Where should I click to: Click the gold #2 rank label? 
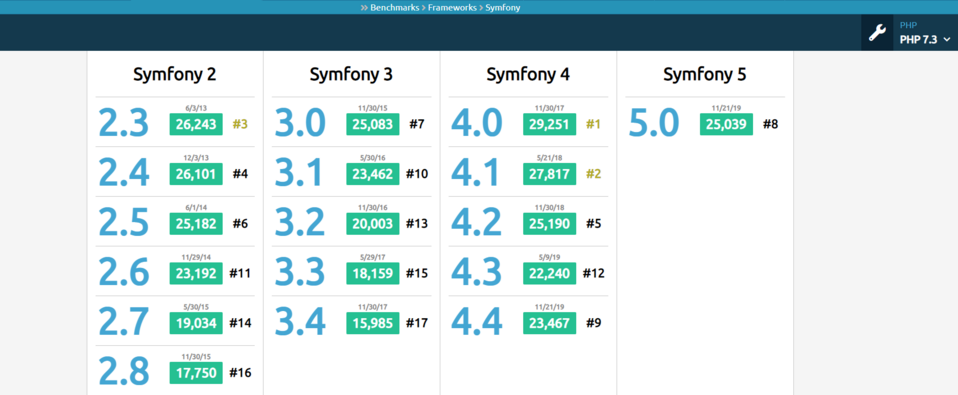593,174
